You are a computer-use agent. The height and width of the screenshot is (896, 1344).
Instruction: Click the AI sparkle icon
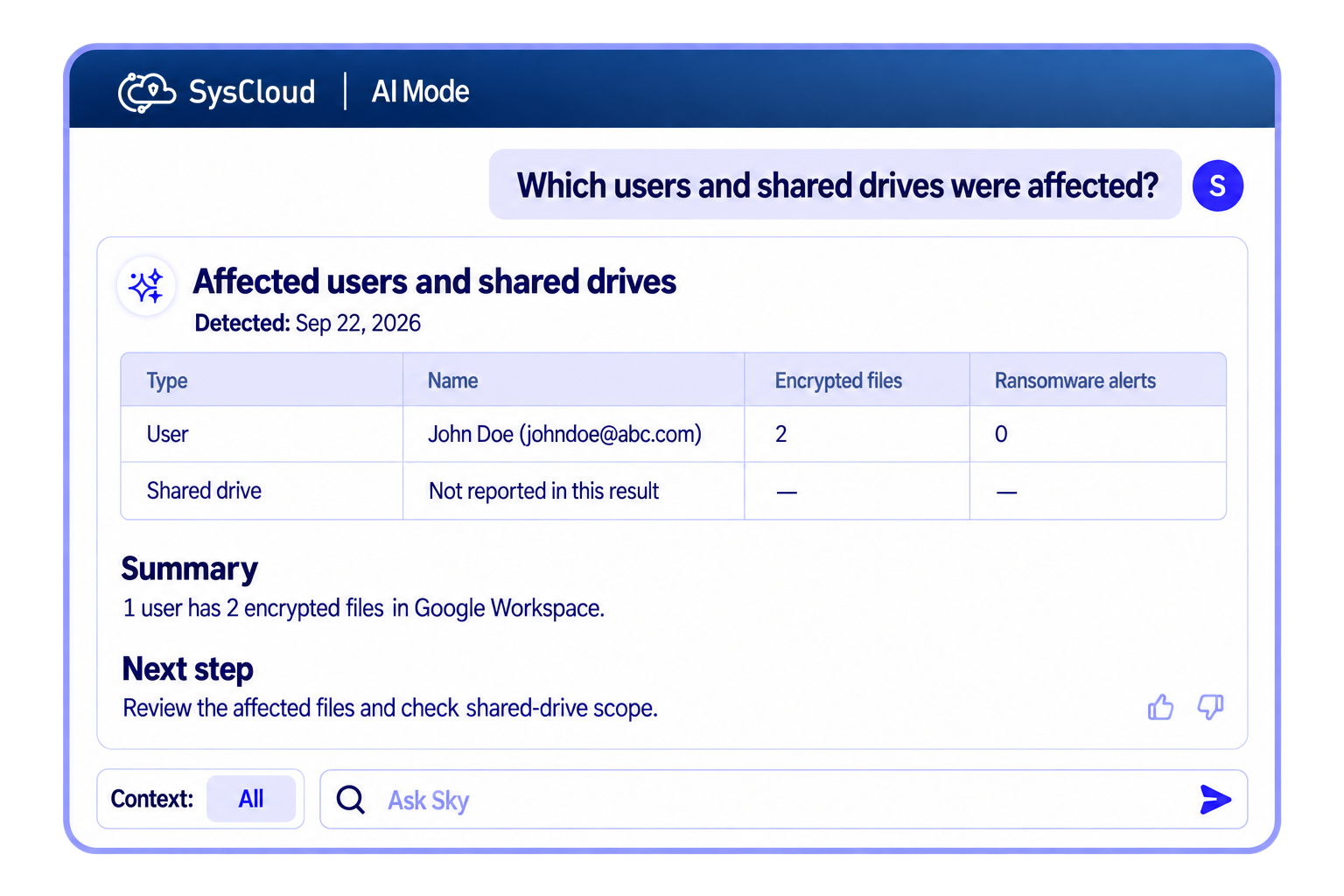pyautogui.click(x=146, y=285)
